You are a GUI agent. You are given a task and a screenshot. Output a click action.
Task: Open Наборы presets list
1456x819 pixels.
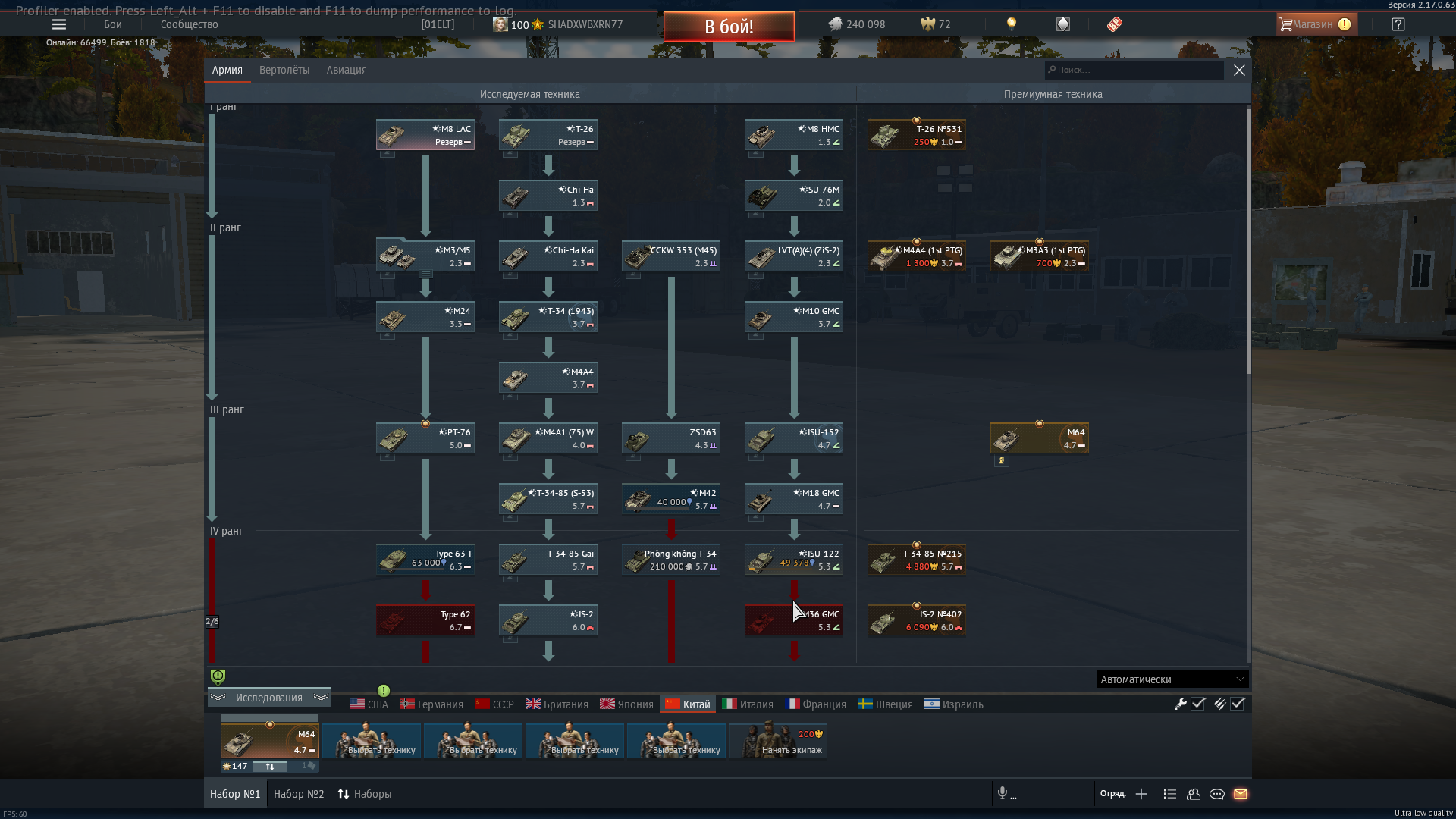coord(364,794)
